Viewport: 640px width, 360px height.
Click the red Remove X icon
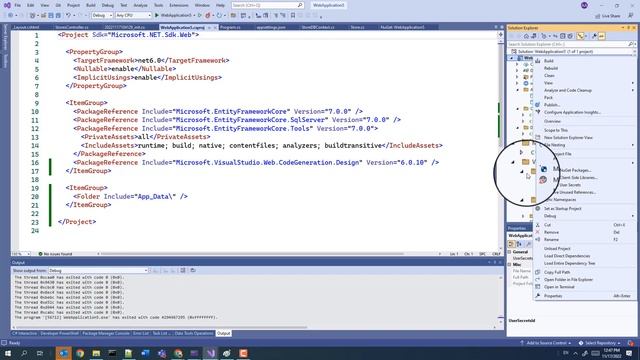tap(538, 232)
